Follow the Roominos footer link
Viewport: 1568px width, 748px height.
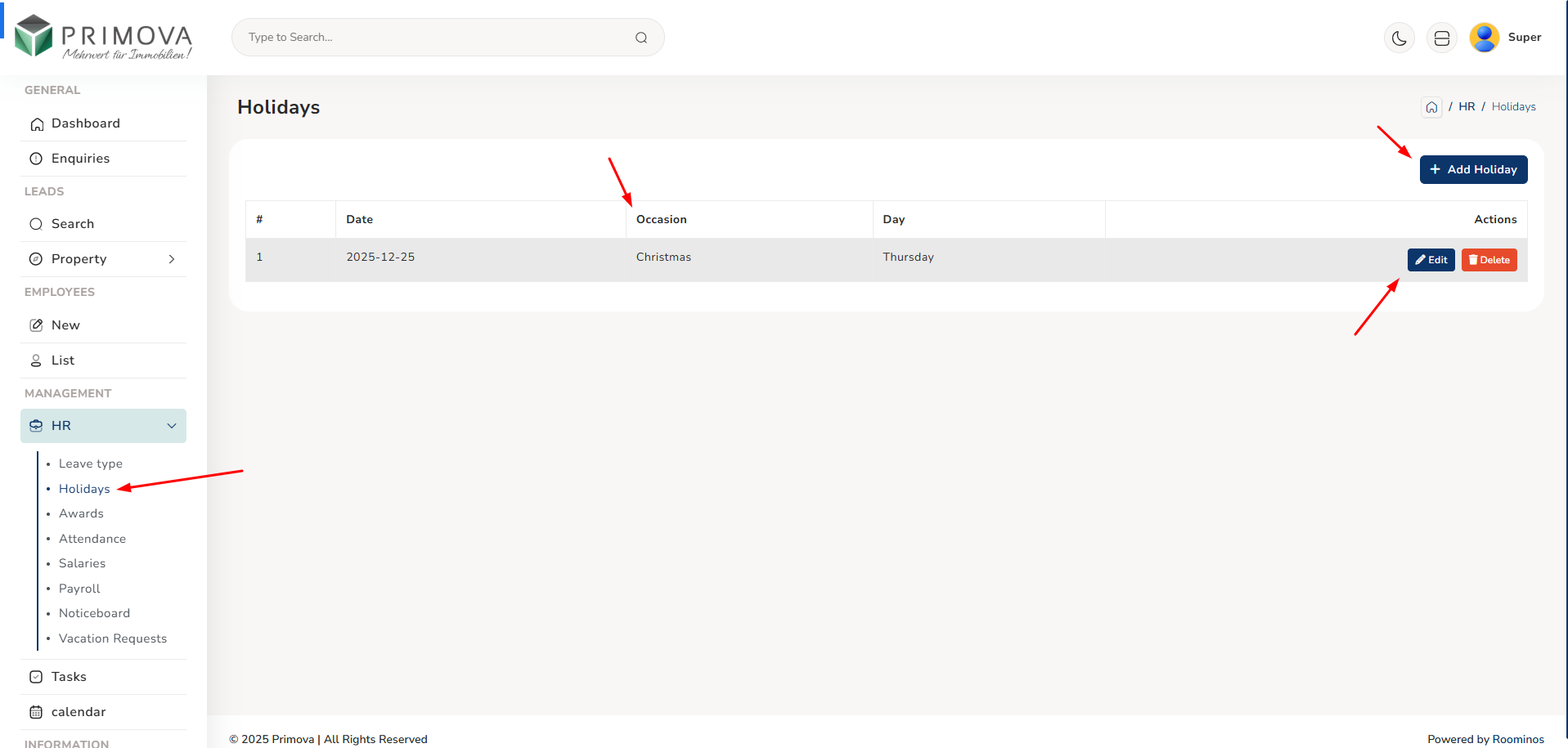click(1518, 739)
